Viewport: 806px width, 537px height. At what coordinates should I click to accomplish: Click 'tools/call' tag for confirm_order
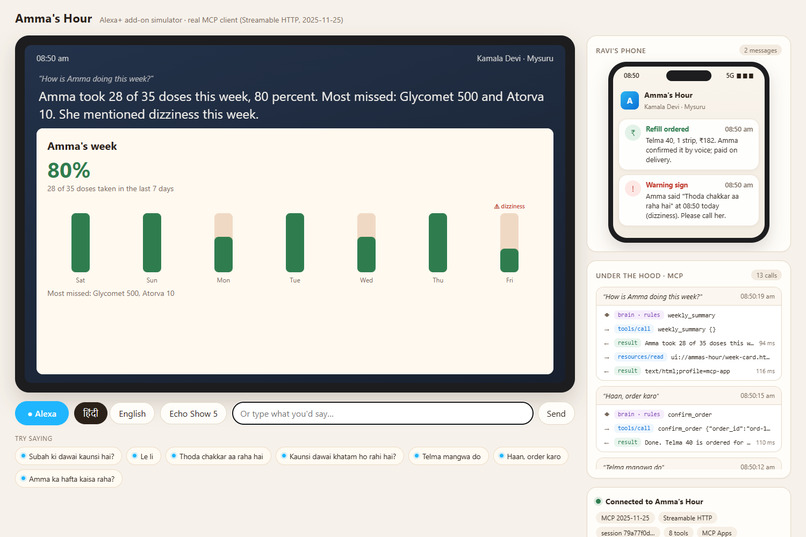point(634,428)
